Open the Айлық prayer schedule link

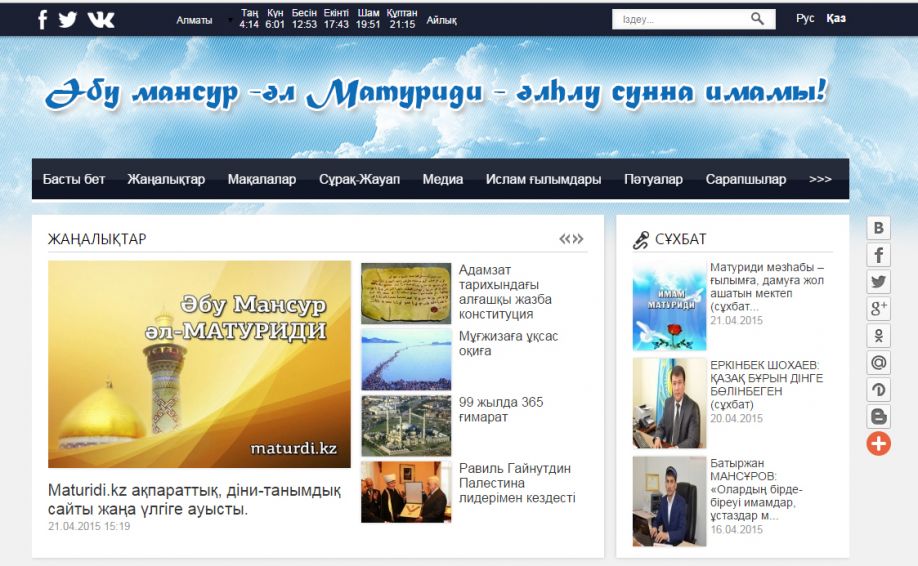click(441, 20)
